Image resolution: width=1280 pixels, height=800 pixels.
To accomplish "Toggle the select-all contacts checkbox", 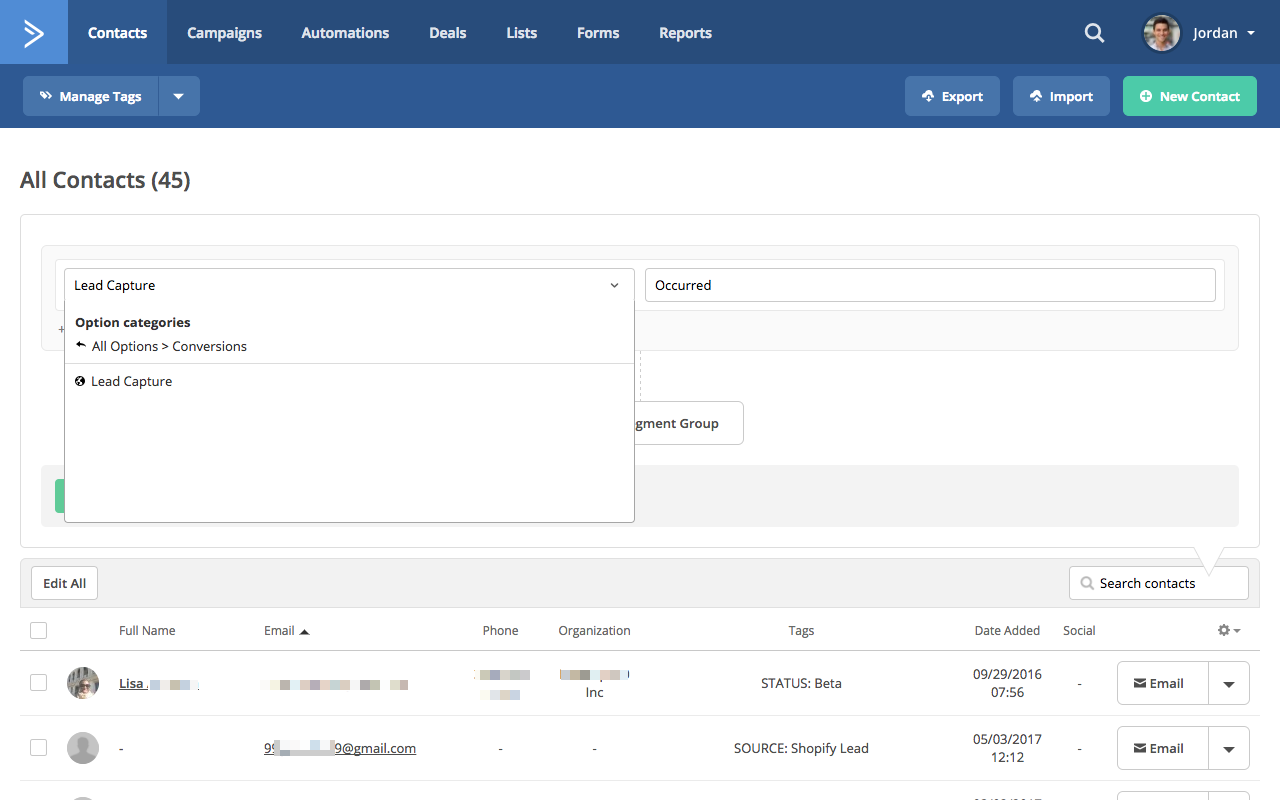I will pos(38,630).
